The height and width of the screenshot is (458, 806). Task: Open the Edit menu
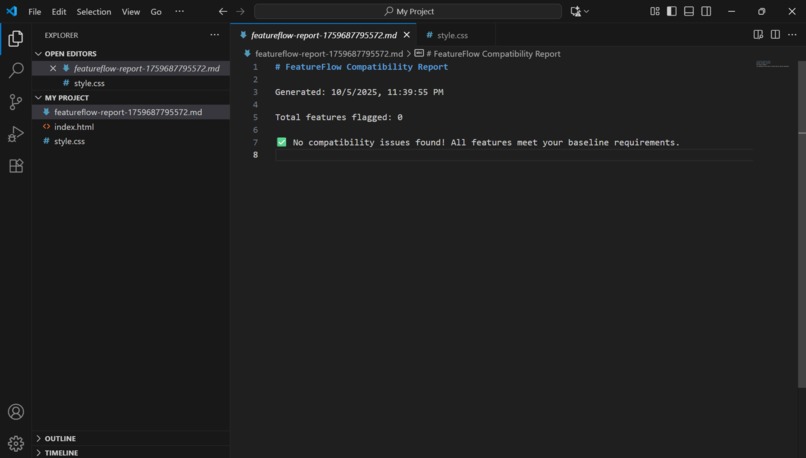point(59,11)
